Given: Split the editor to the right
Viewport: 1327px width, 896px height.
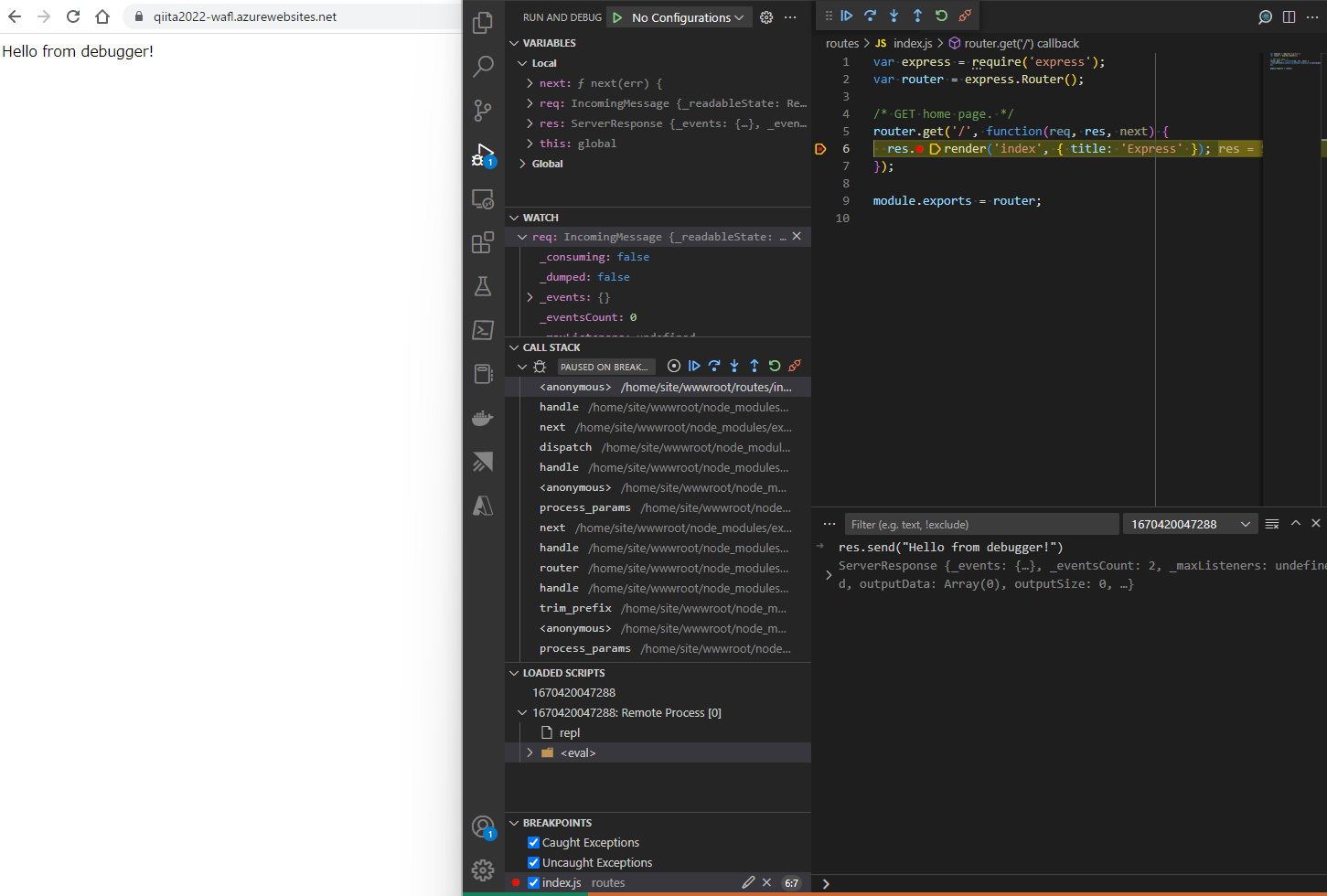Looking at the screenshot, I should tap(1289, 17).
